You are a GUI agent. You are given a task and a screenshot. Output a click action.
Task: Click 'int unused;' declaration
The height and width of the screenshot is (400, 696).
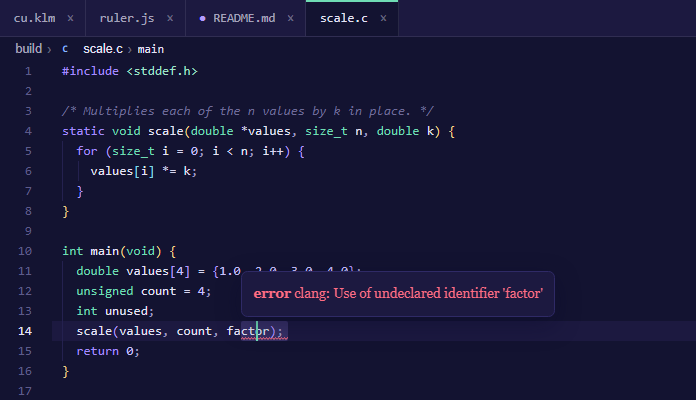115,311
